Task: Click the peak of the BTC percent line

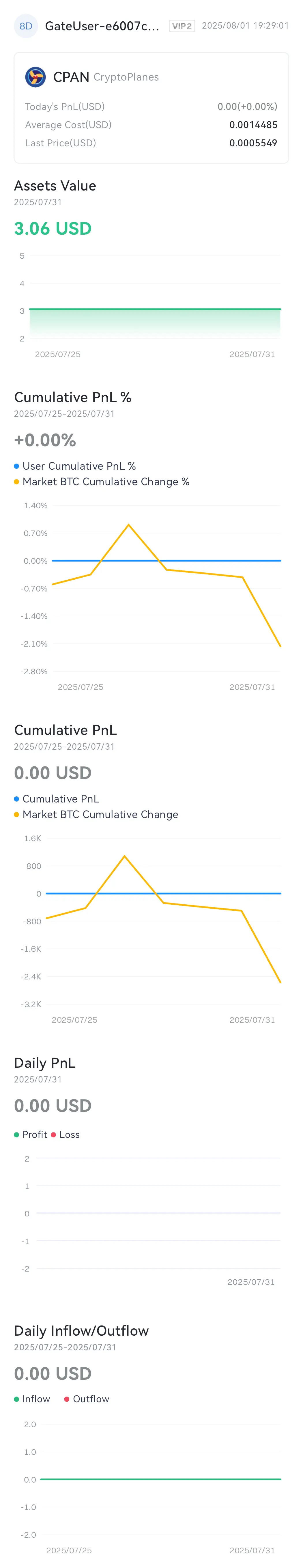Action: coord(128,525)
